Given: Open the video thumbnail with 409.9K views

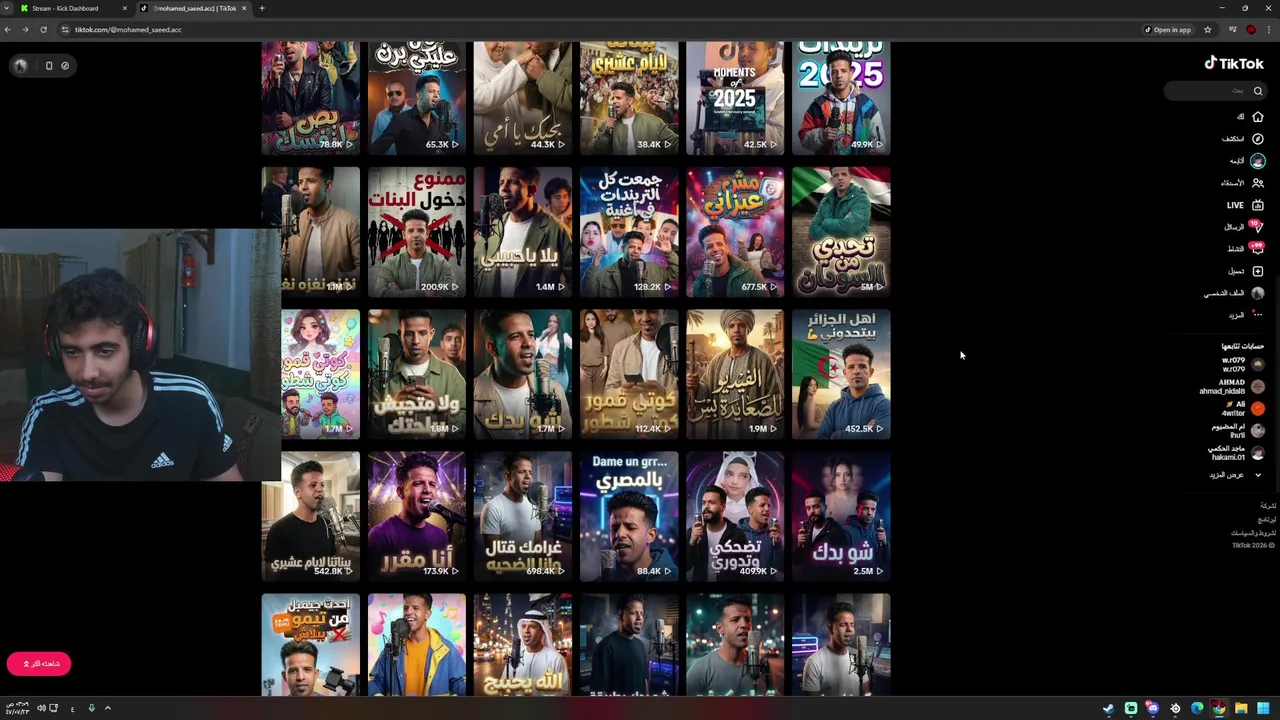Looking at the screenshot, I should click(x=735, y=516).
